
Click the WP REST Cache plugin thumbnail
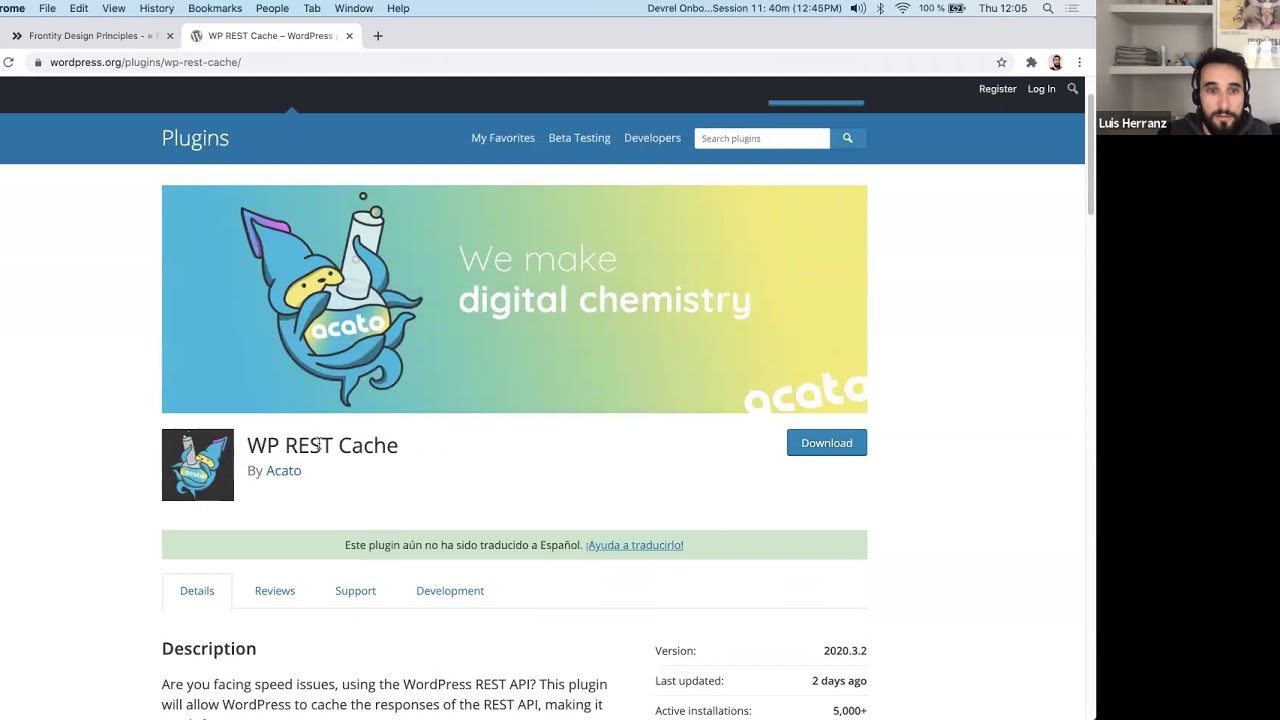[198, 465]
